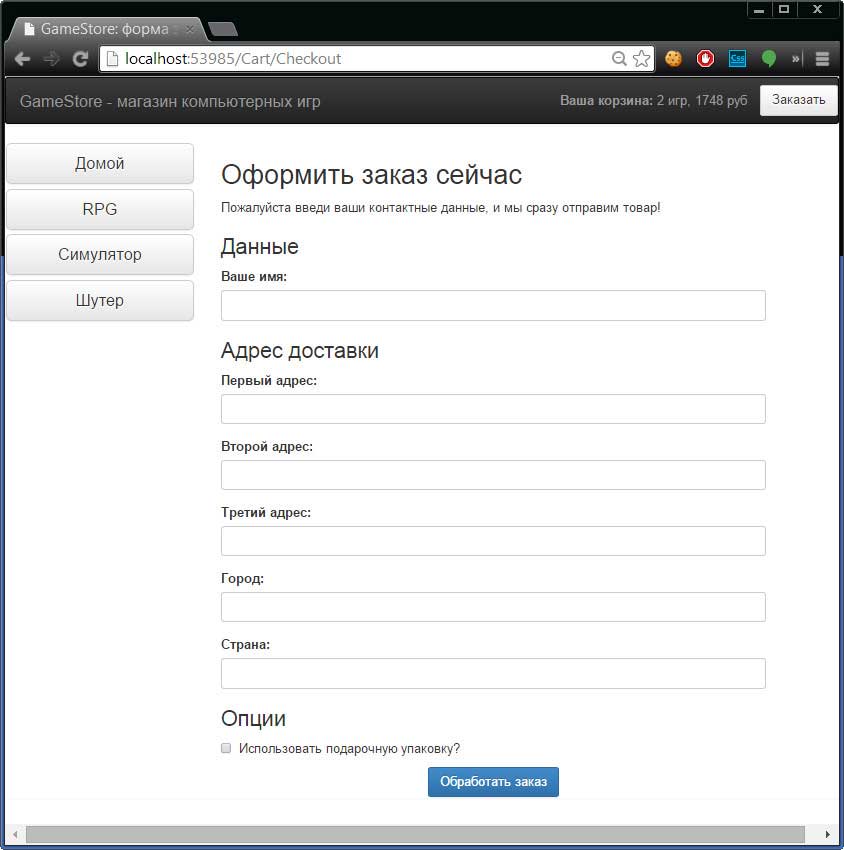Open a new tab with the blank tab button

223,29
